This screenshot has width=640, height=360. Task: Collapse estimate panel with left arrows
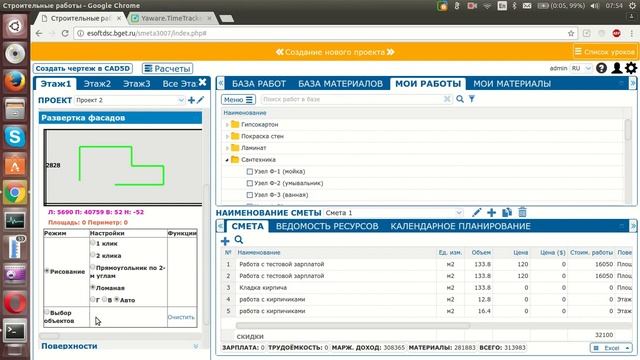221,226
